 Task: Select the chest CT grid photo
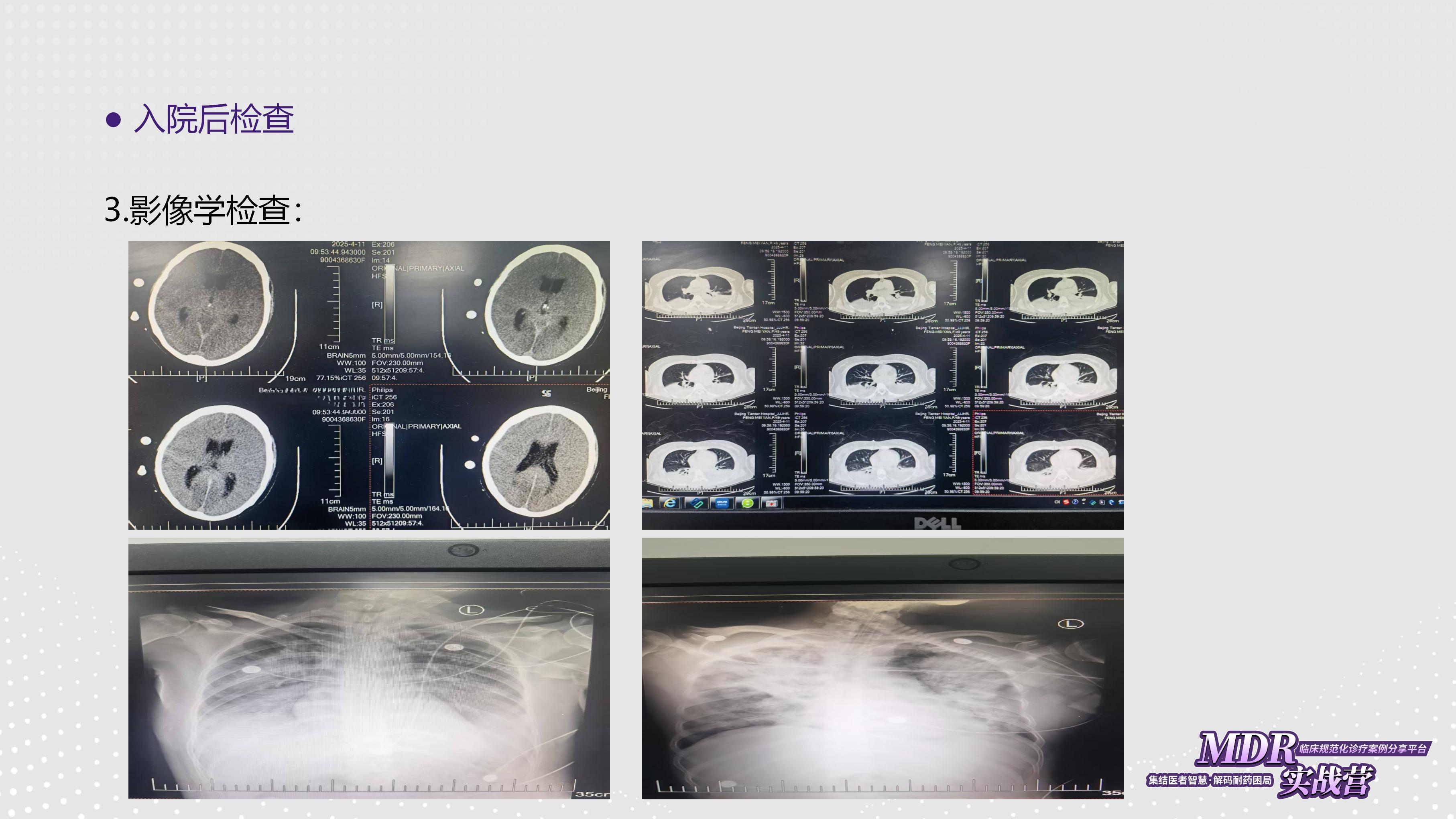[882, 385]
